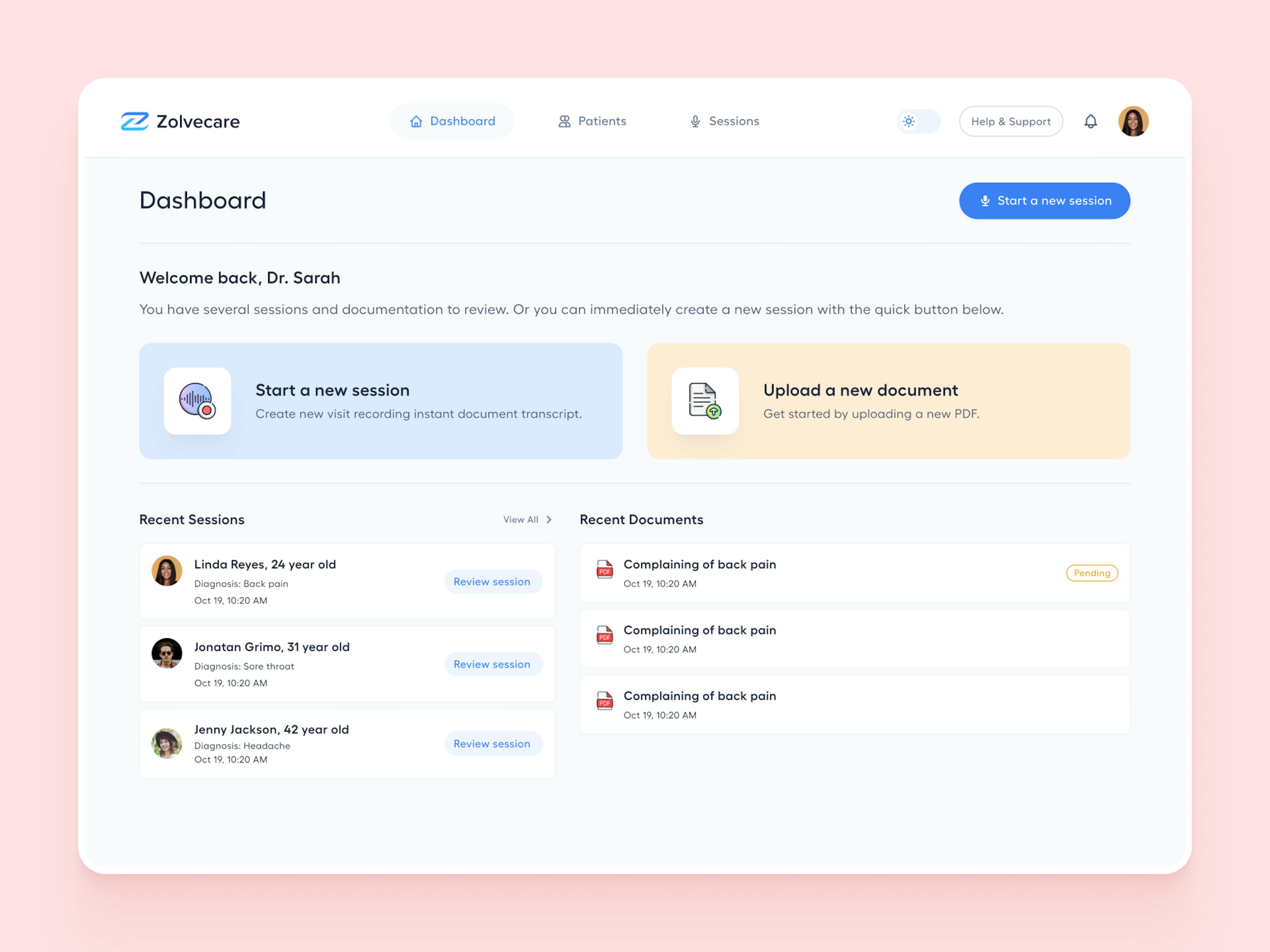Toggle the light/dark theme switch
The height and width of the screenshot is (952, 1270).
pos(919,121)
